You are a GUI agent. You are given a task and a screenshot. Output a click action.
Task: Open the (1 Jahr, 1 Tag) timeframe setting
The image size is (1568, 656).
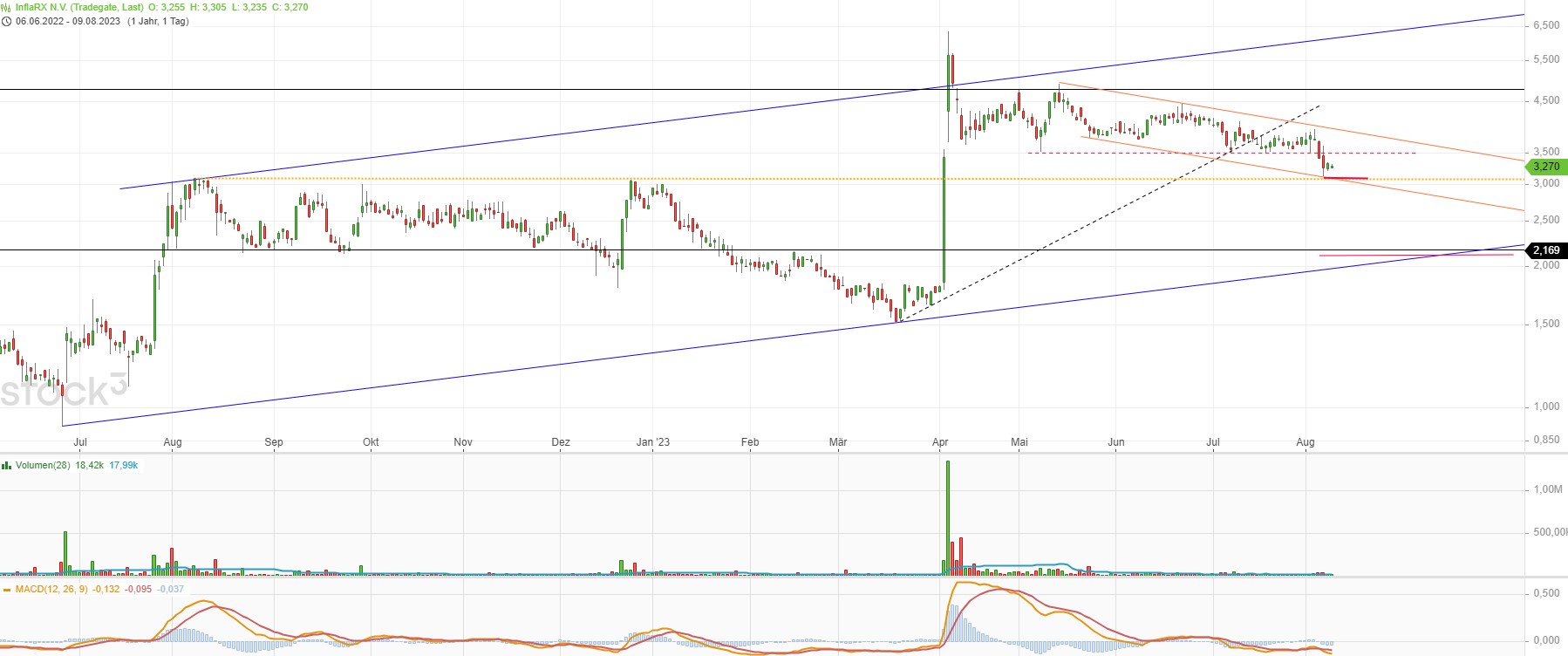158,22
